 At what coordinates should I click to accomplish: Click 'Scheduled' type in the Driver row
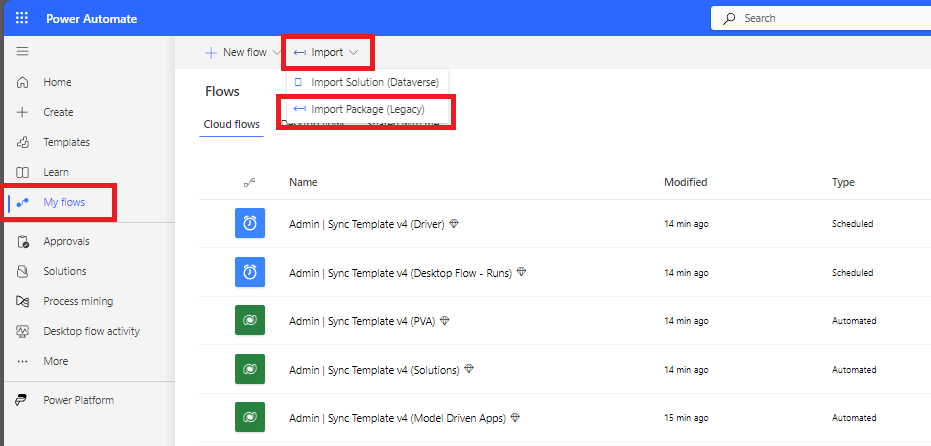click(x=853, y=224)
